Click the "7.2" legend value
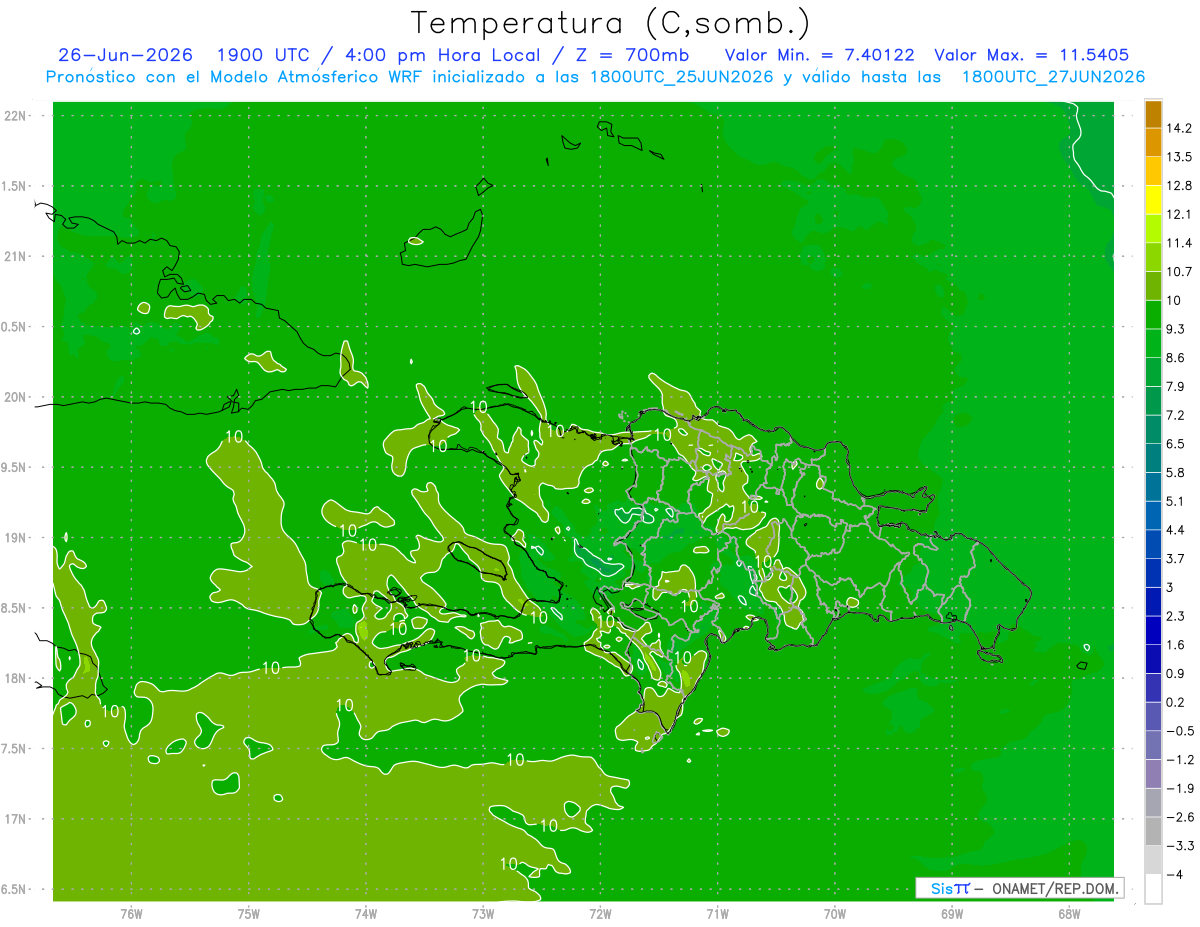This screenshot has height=927, width=1200. 1177,415
